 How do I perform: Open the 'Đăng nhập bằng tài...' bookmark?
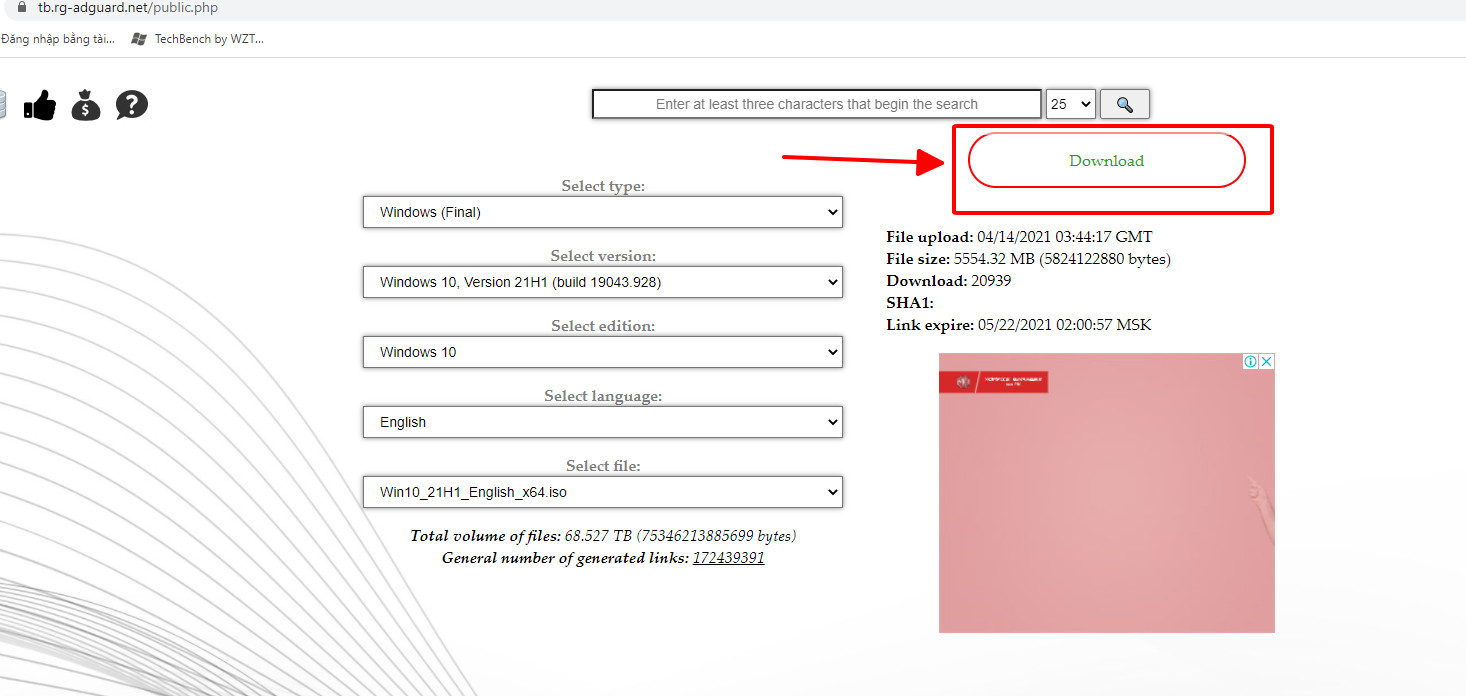(x=58, y=39)
